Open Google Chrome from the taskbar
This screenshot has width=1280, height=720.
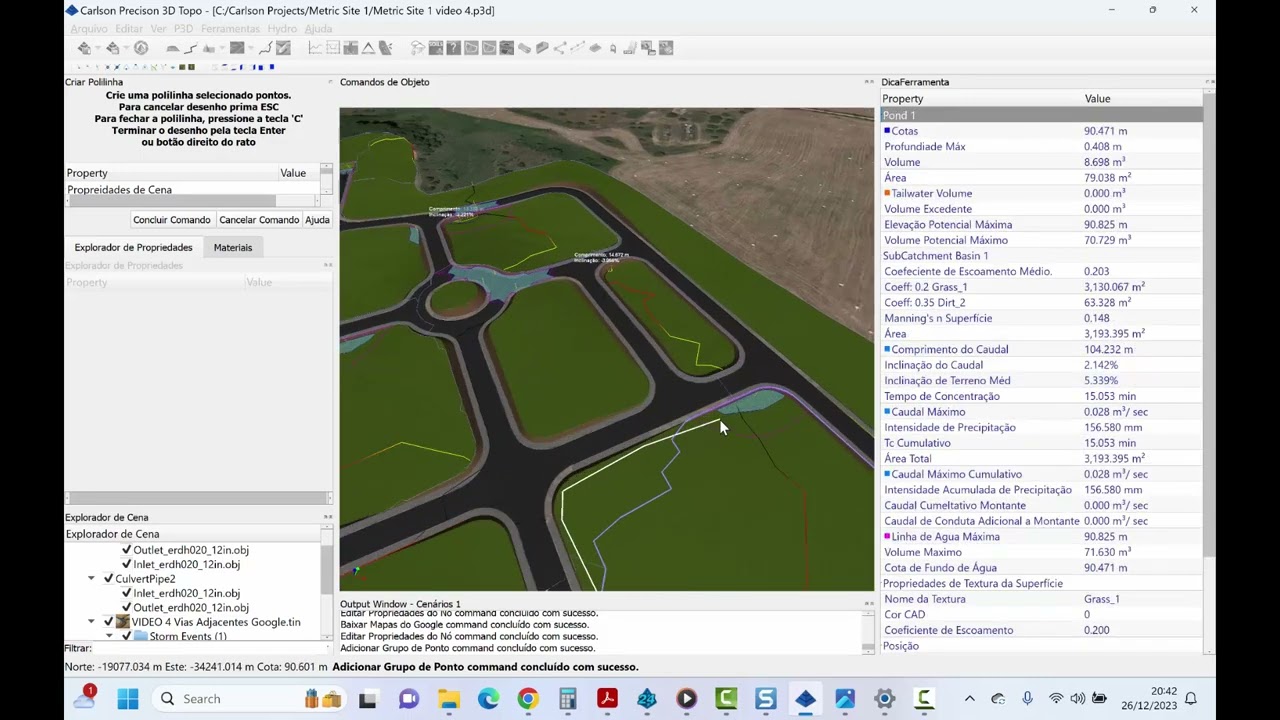pos(528,699)
